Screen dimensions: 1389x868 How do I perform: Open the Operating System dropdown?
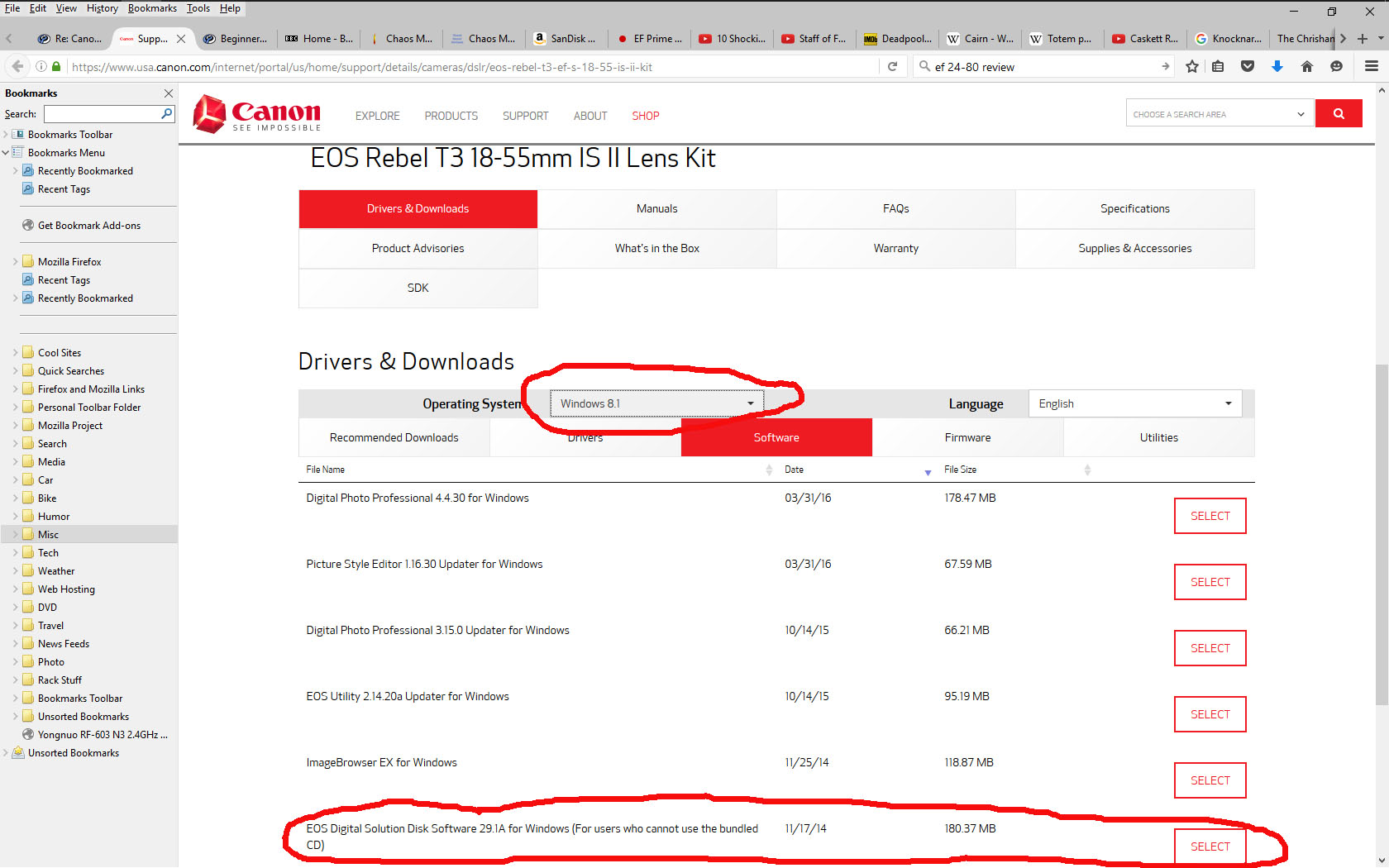click(x=657, y=403)
